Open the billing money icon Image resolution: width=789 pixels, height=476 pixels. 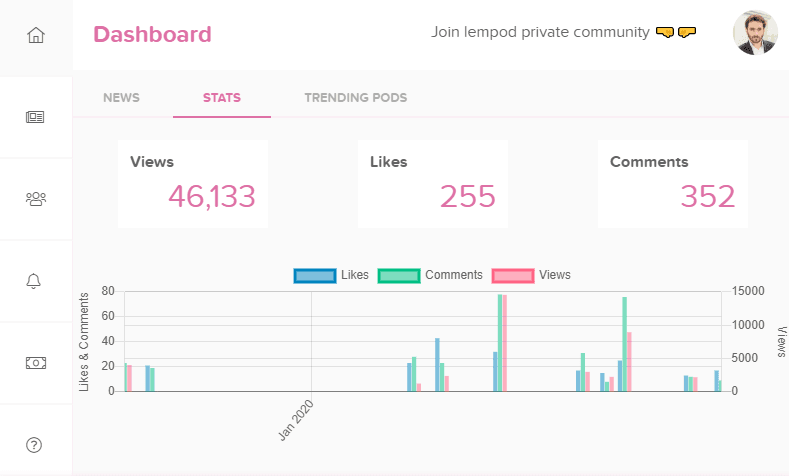tap(36, 363)
